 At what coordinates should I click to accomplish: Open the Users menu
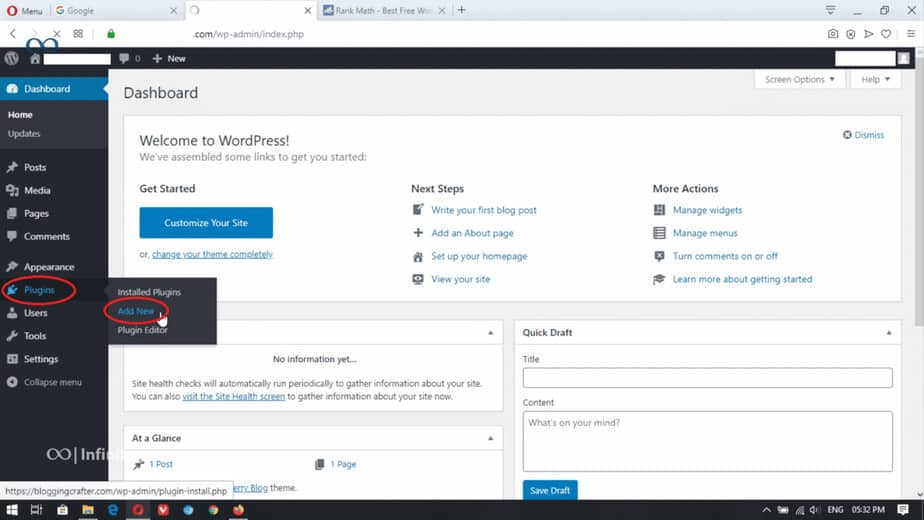pyautogui.click(x=35, y=313)
